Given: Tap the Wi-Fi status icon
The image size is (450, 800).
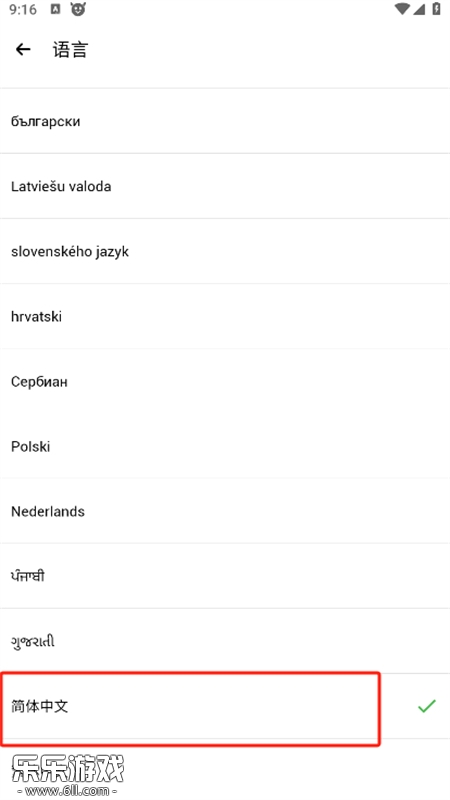Looking at the screenshot, I should pyautogui.click(x=402, y=9).
